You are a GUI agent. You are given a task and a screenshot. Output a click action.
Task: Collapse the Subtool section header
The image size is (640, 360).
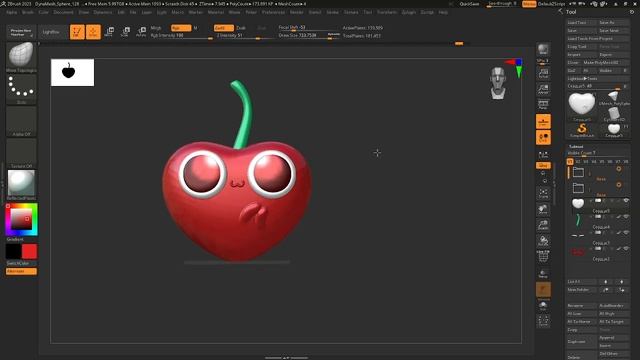(x=576, y=147)
